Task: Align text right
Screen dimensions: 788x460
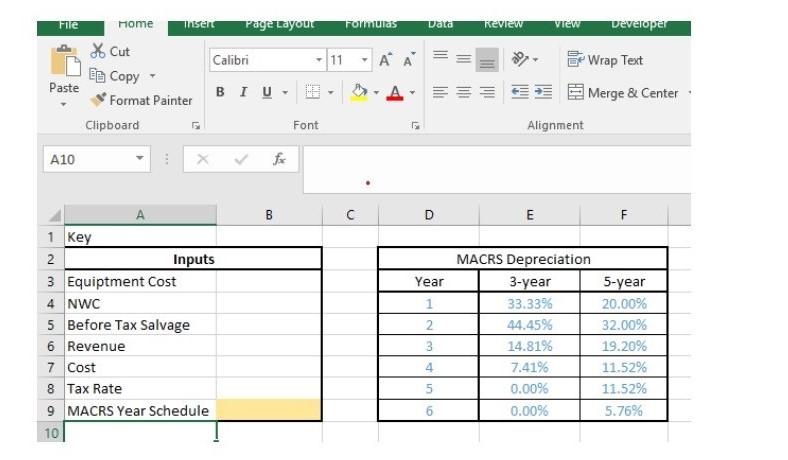Action: coord(487,92)
